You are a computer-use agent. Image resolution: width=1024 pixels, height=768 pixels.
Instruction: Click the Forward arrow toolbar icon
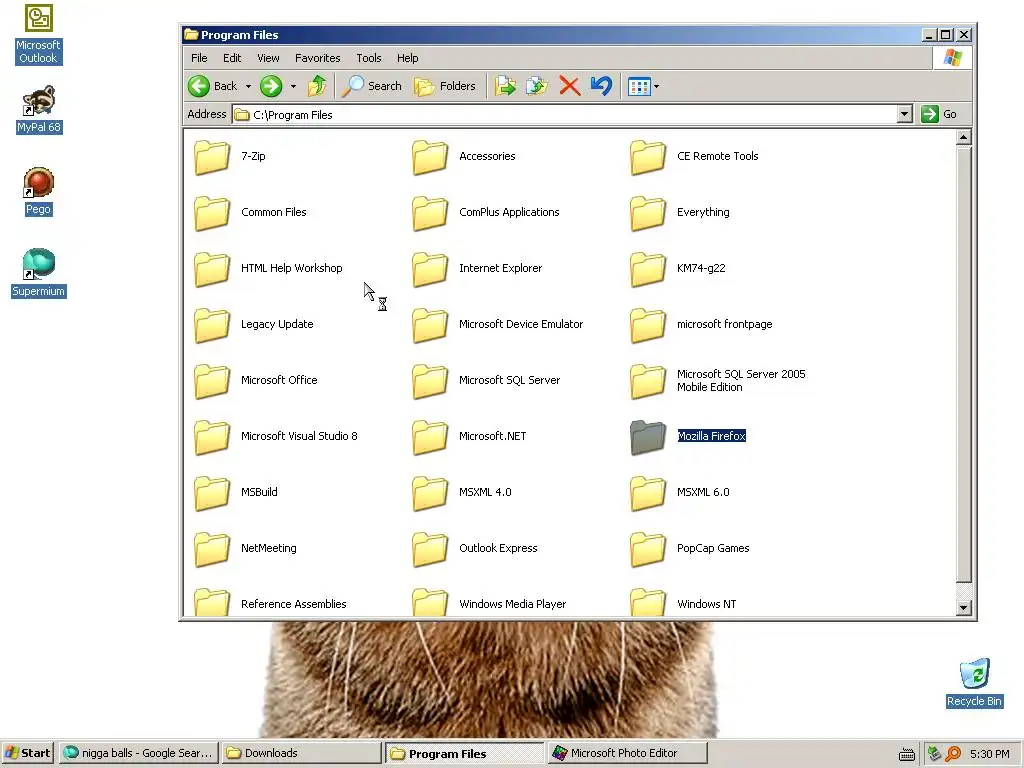tap(271, 86)
